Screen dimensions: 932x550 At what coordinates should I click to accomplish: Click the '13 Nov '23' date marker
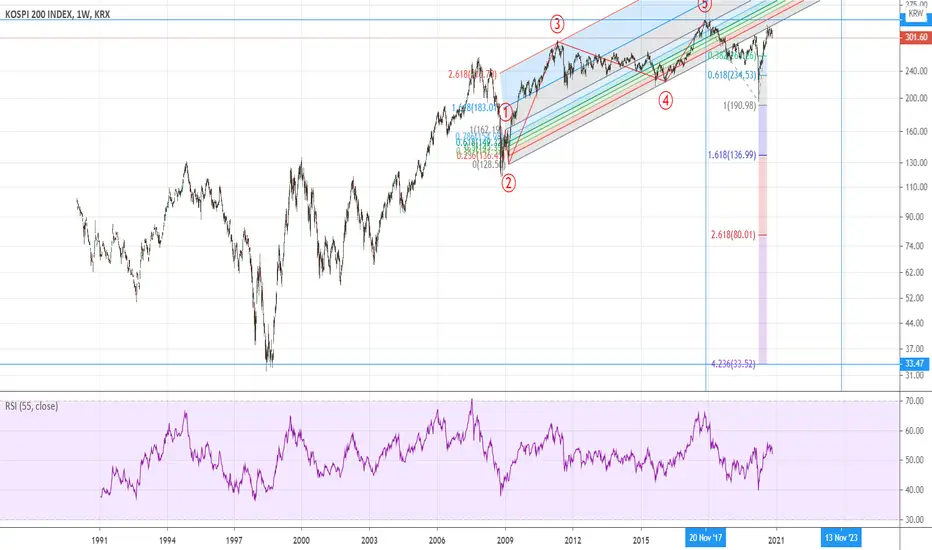click(841, 538)
